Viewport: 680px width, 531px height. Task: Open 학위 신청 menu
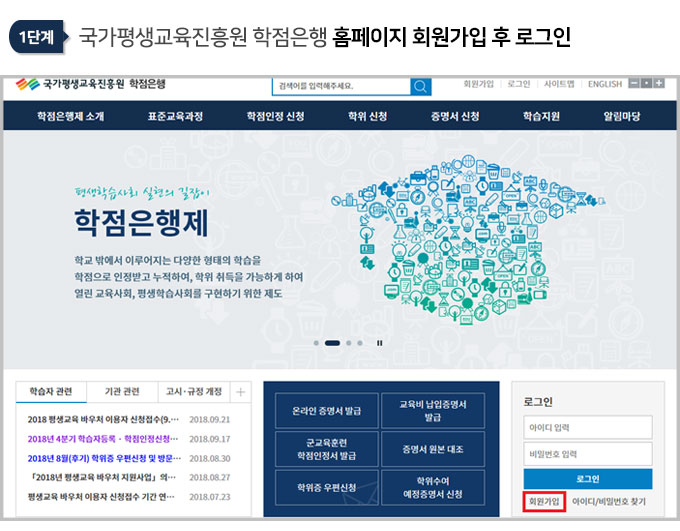pos(367,116)
